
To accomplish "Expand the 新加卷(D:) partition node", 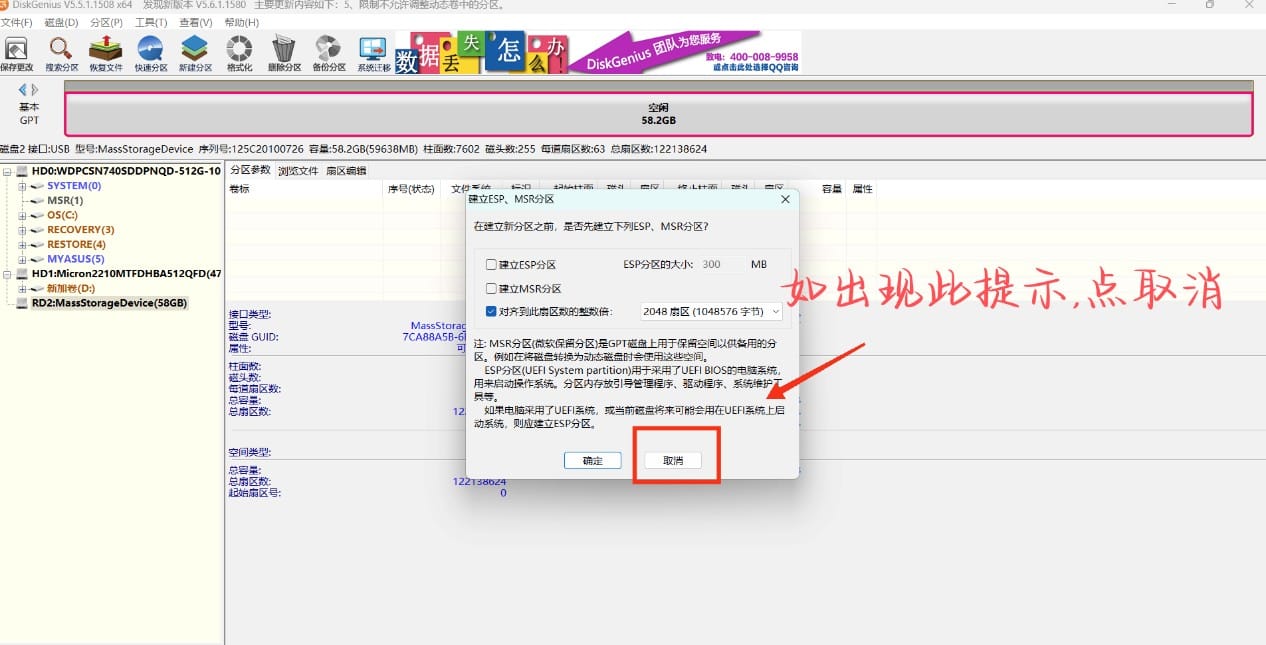I will [22, 288].
